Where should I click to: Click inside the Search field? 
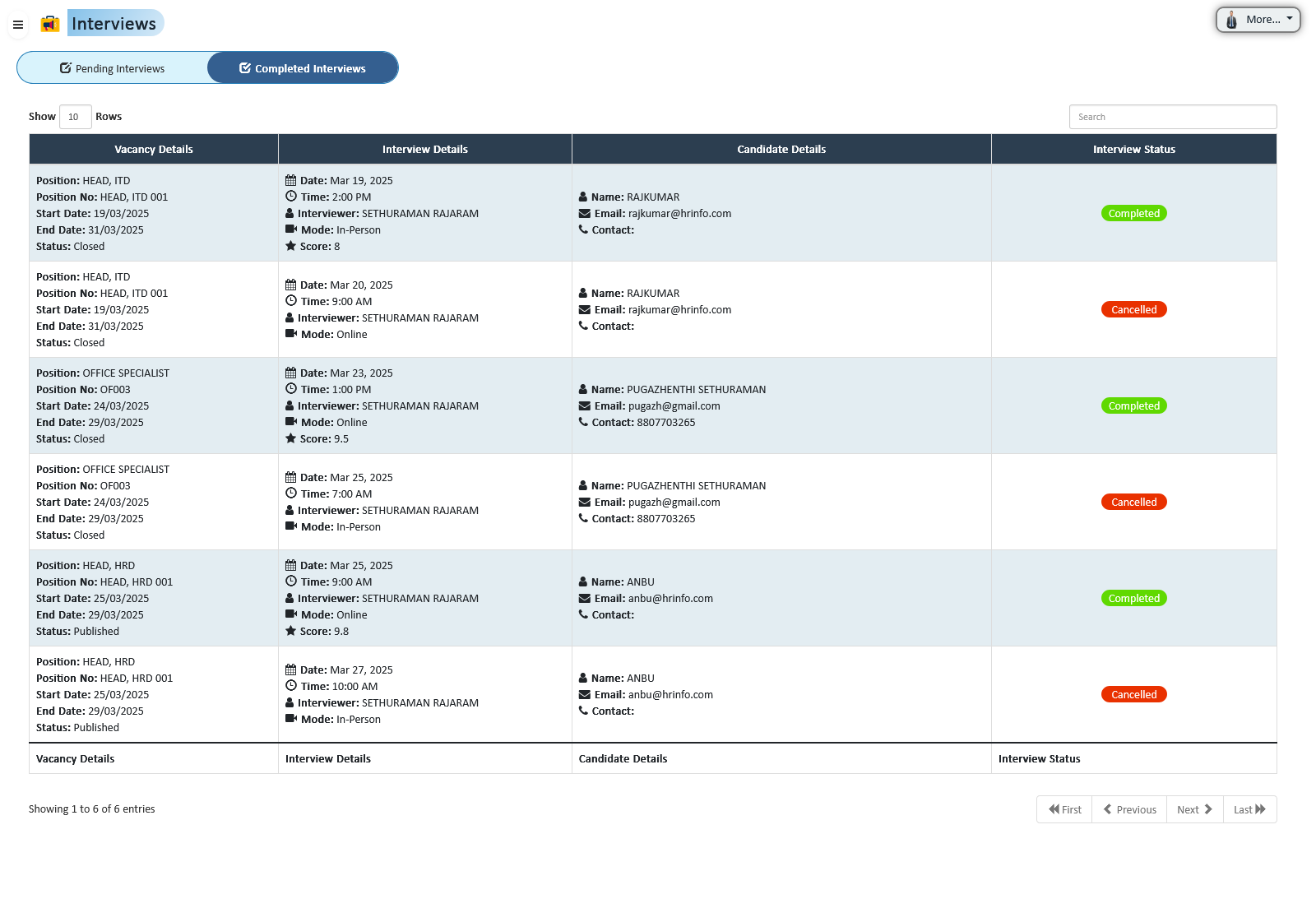[1173, 116]
